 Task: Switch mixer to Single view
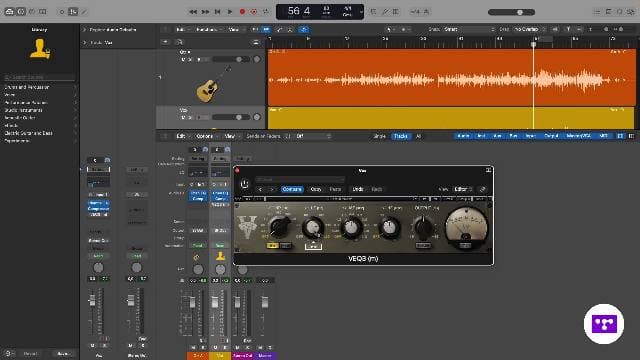pyautogui.click(x=379, y=136)
